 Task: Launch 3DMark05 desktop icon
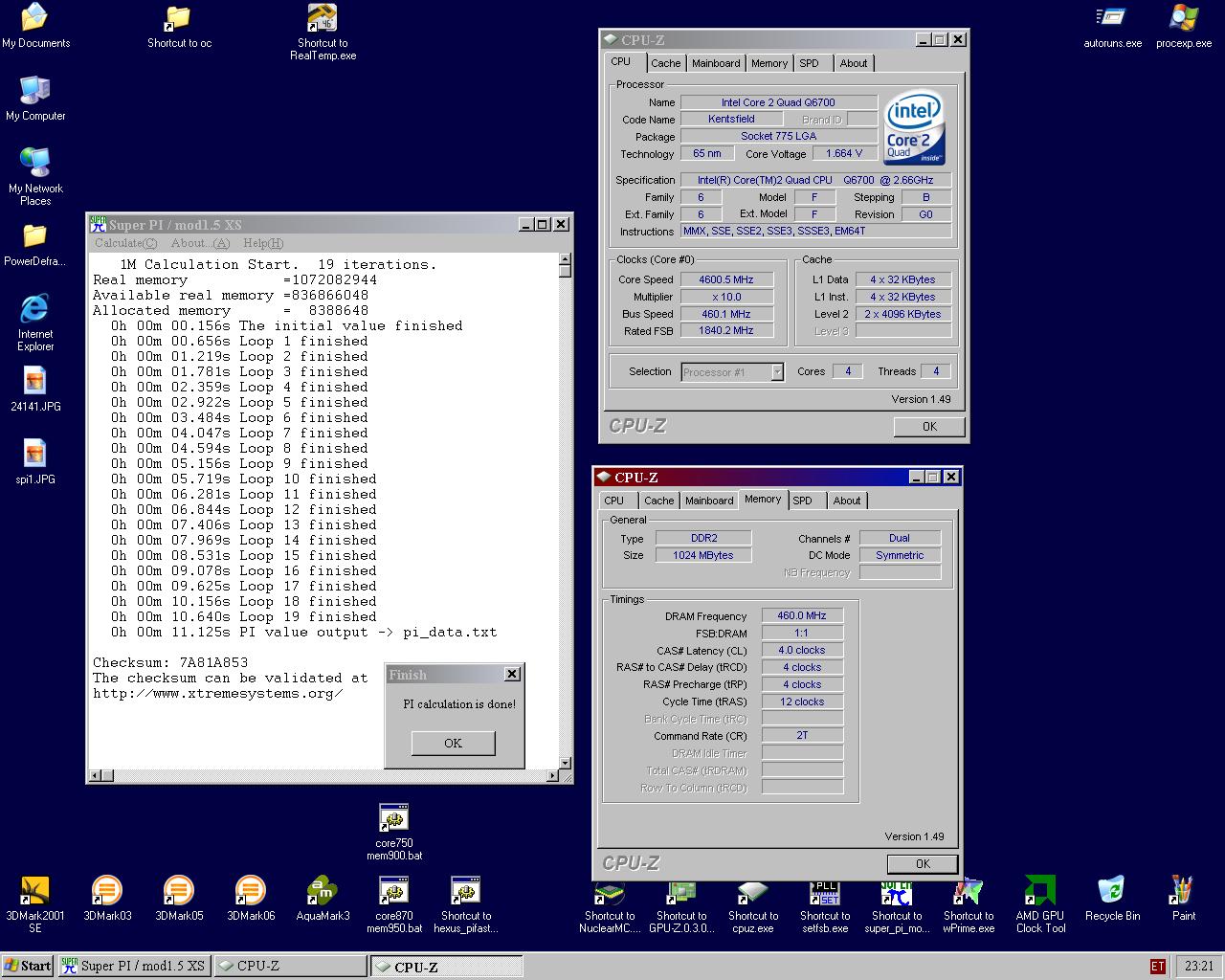pos(179,899)
